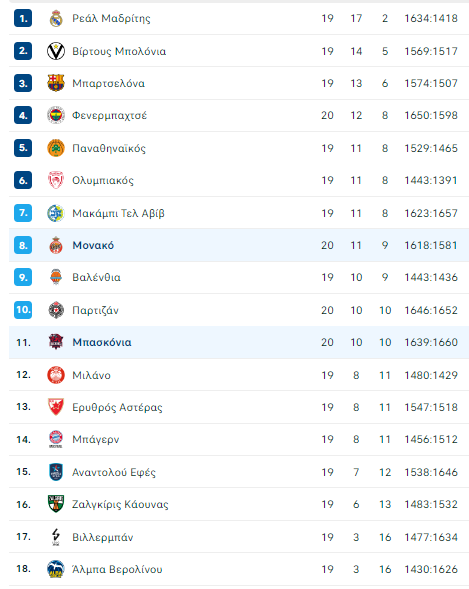Click the Real Madrid team logo
469x589 pixels.
pyautogui.click(x=56, y=18)
